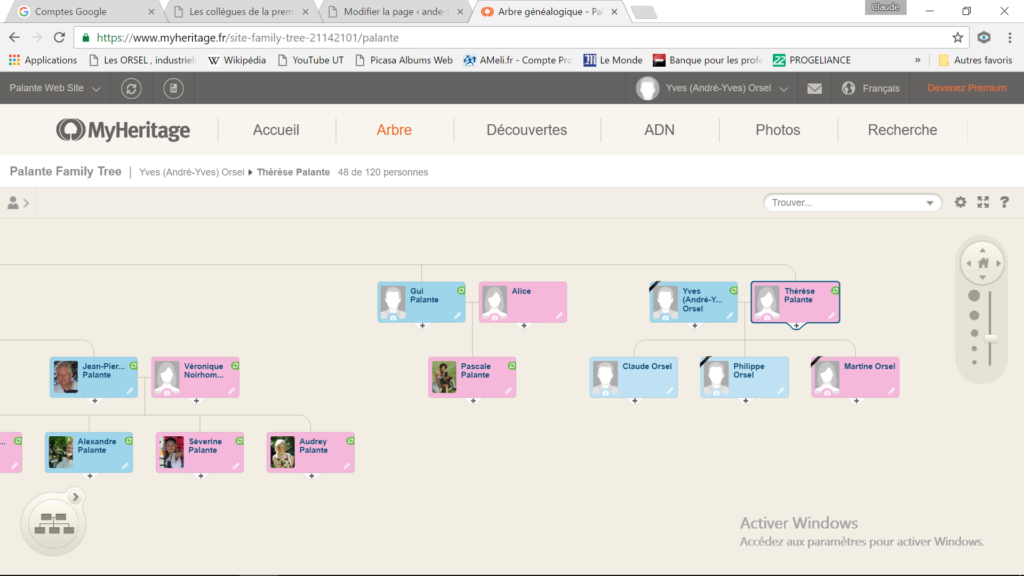The height and width of the screenshot is (576, 1024).
Task: Edit Pascale Palante with pencil icon
Action: point(507,390)
